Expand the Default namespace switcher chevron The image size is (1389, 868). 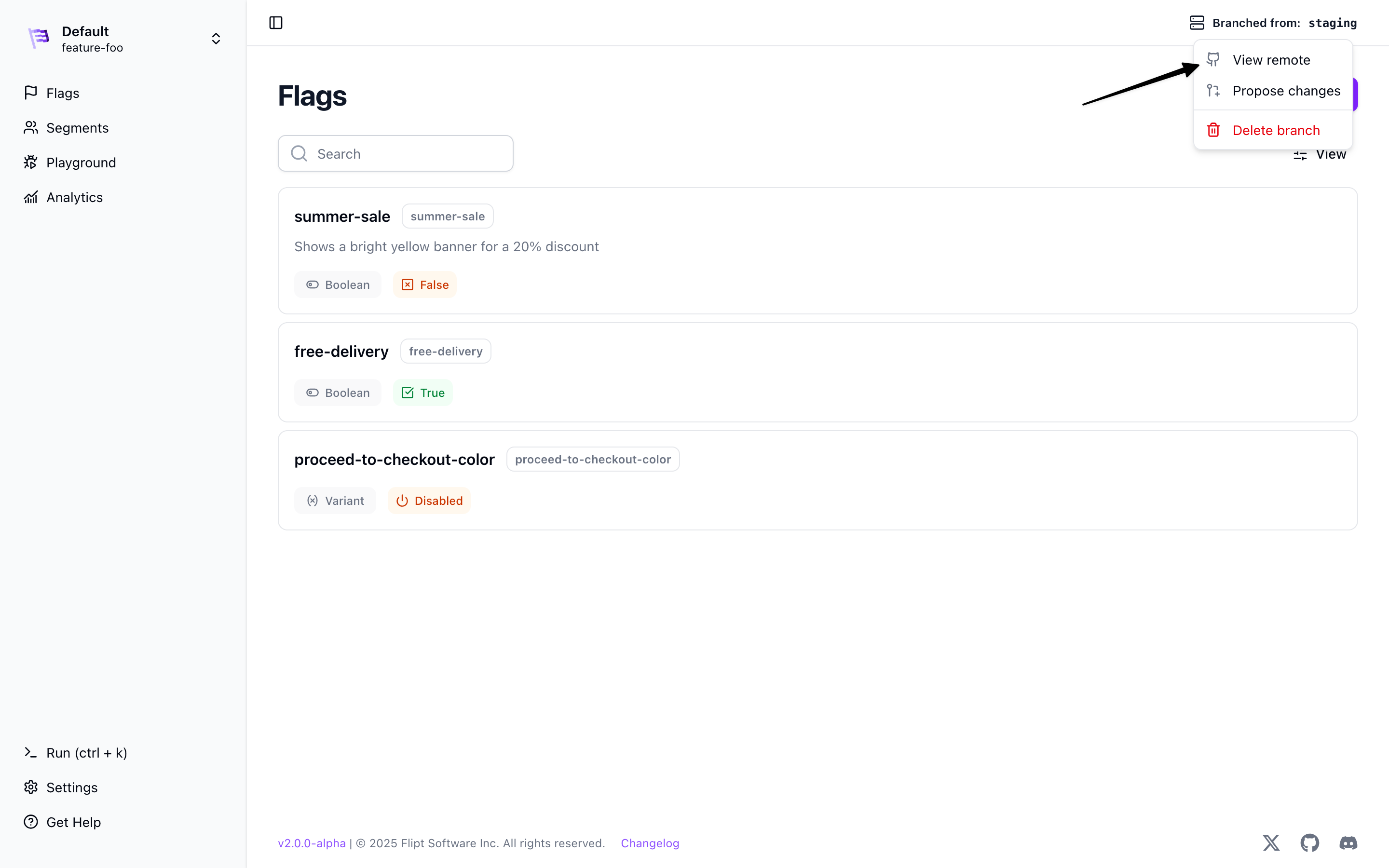(216, 39)
